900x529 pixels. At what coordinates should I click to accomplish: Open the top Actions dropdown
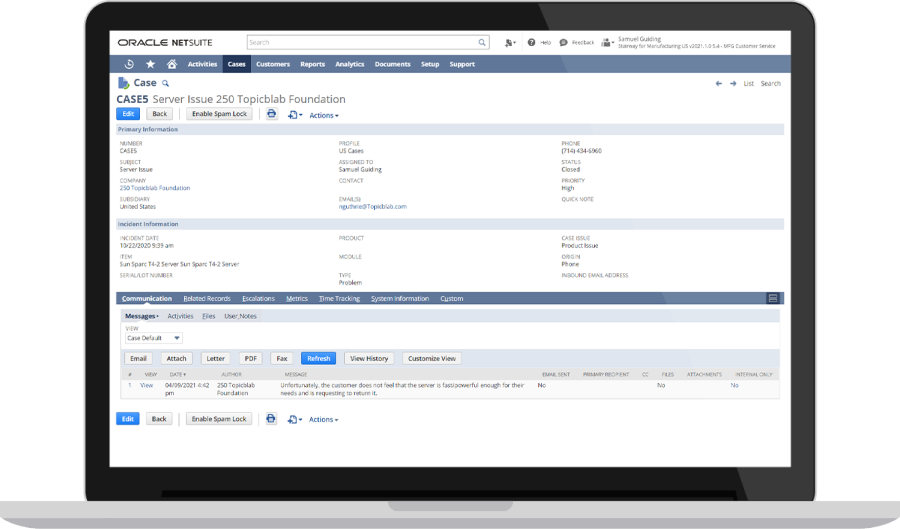(x=324, y=115)
